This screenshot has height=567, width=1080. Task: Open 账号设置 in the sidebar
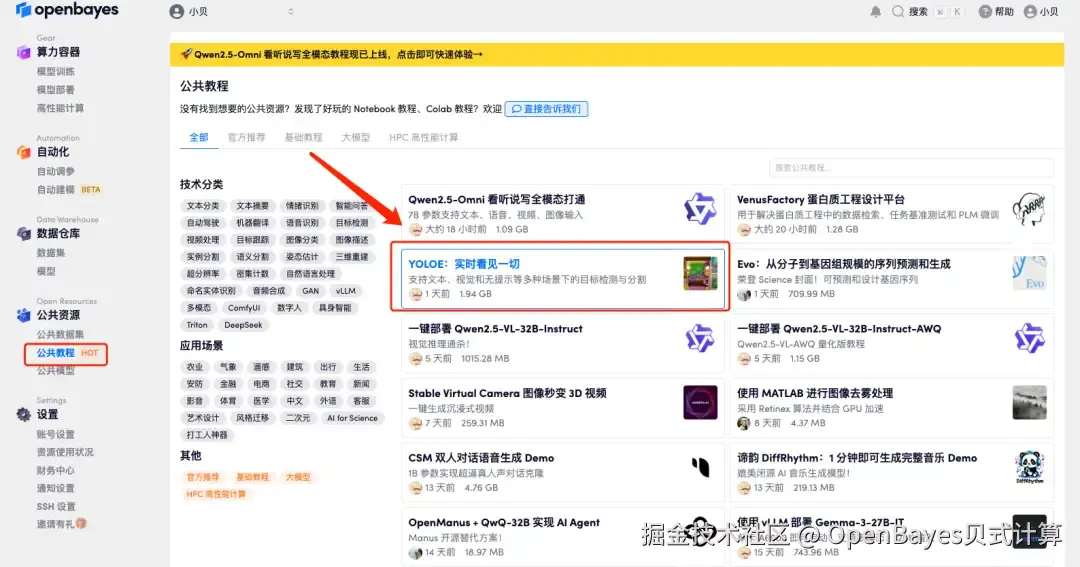[x=55, y=434]
